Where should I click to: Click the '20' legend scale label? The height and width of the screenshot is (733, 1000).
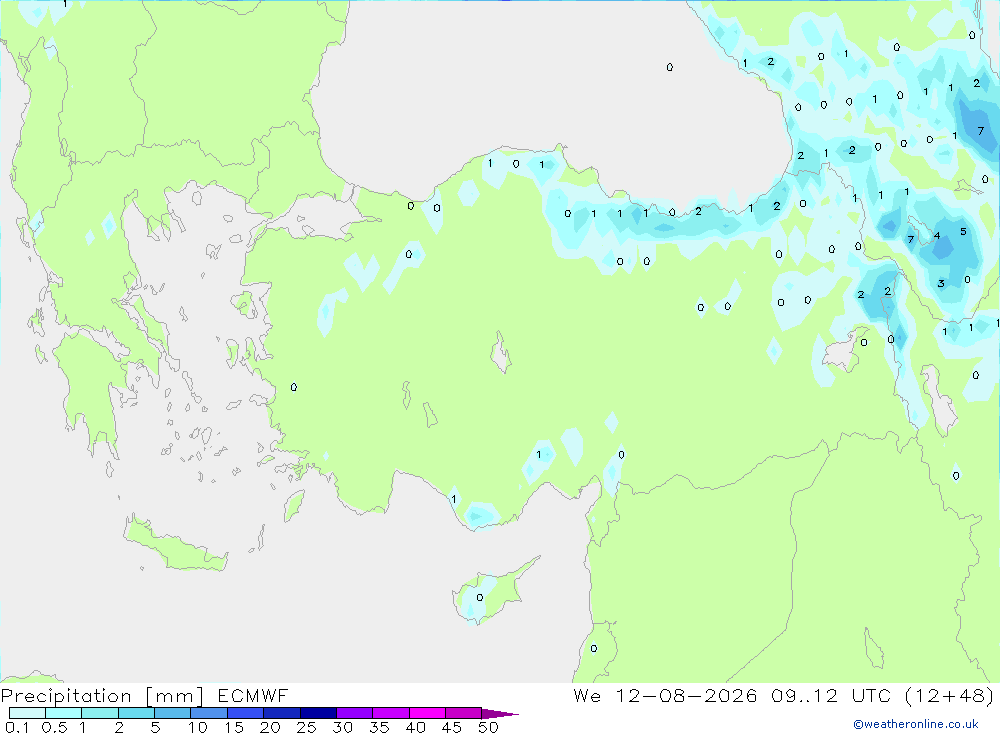270,727
